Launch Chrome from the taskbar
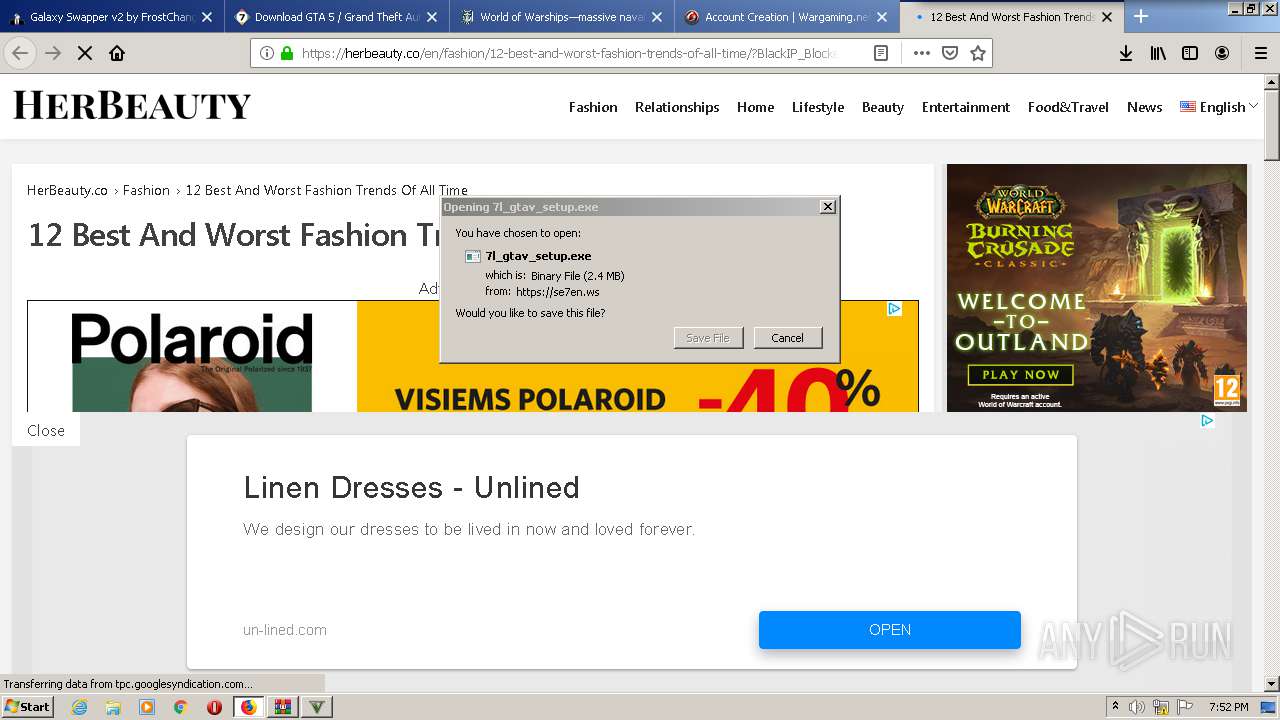The height and width of the screenshot is (720, 1280). coord(181,707)
